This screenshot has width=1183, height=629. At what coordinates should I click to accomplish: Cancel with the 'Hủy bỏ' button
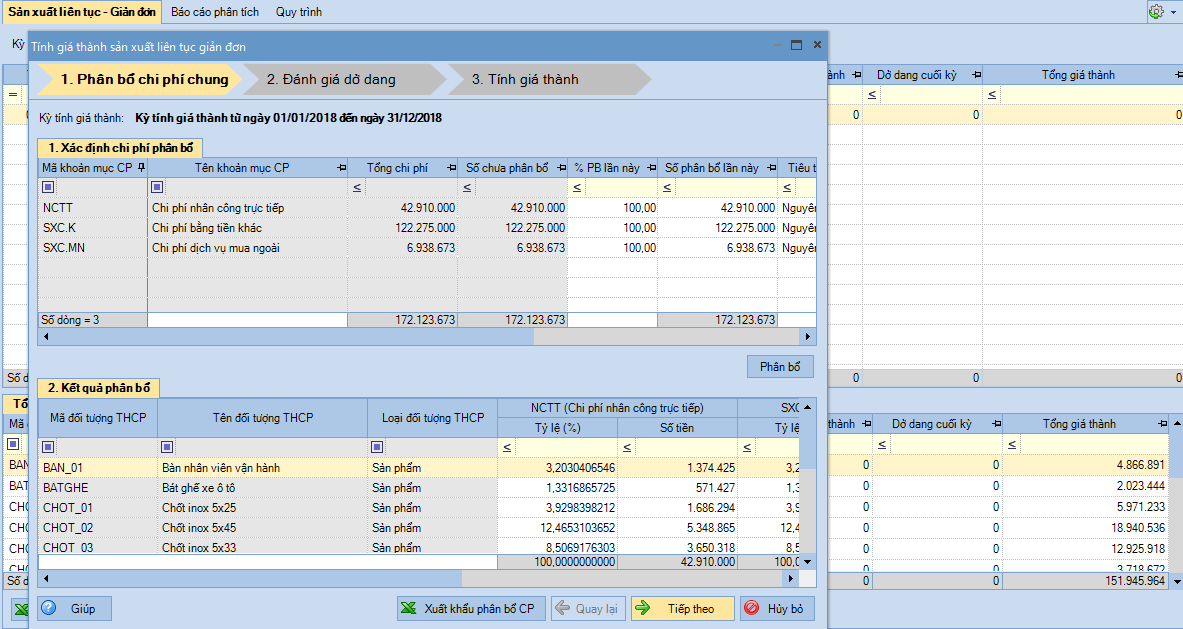pyautogui.click(x=777, y=609)
